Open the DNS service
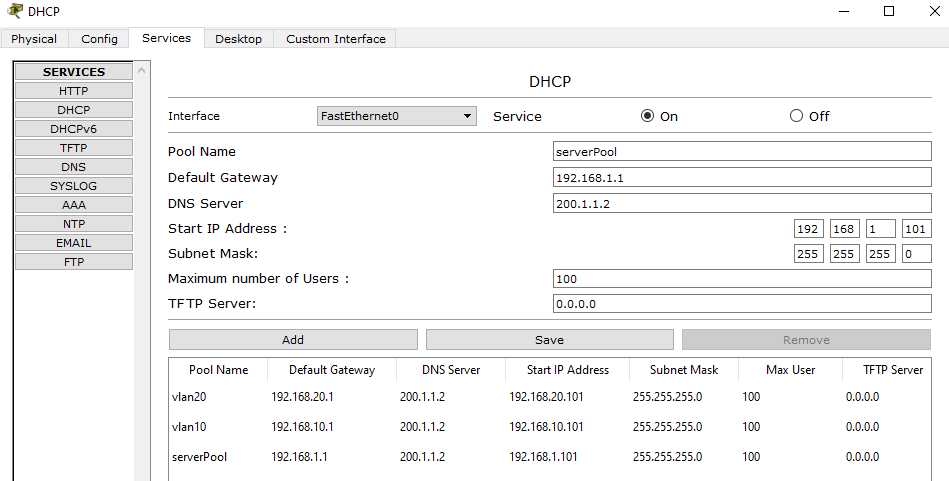Image resolution: width=949 pixels, height=481 pixels. click(x=74, y=167)
